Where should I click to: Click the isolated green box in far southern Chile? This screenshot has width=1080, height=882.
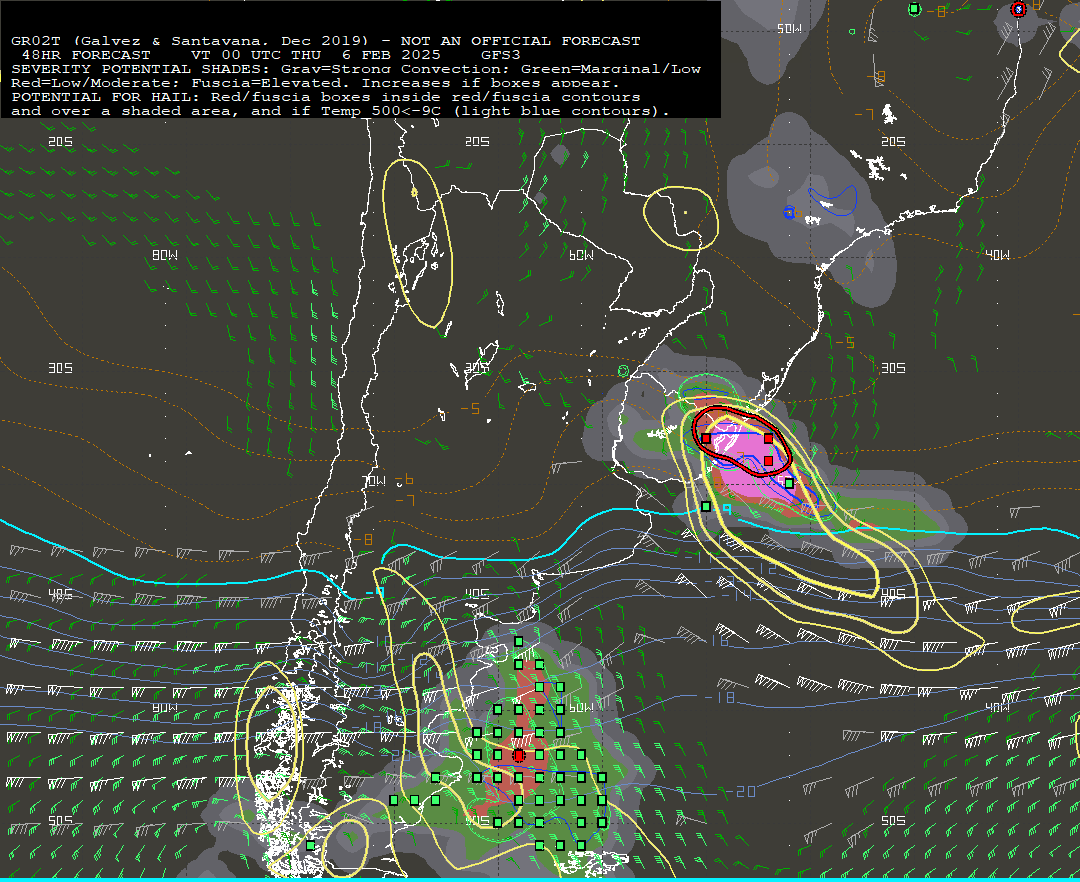point(311,846)
